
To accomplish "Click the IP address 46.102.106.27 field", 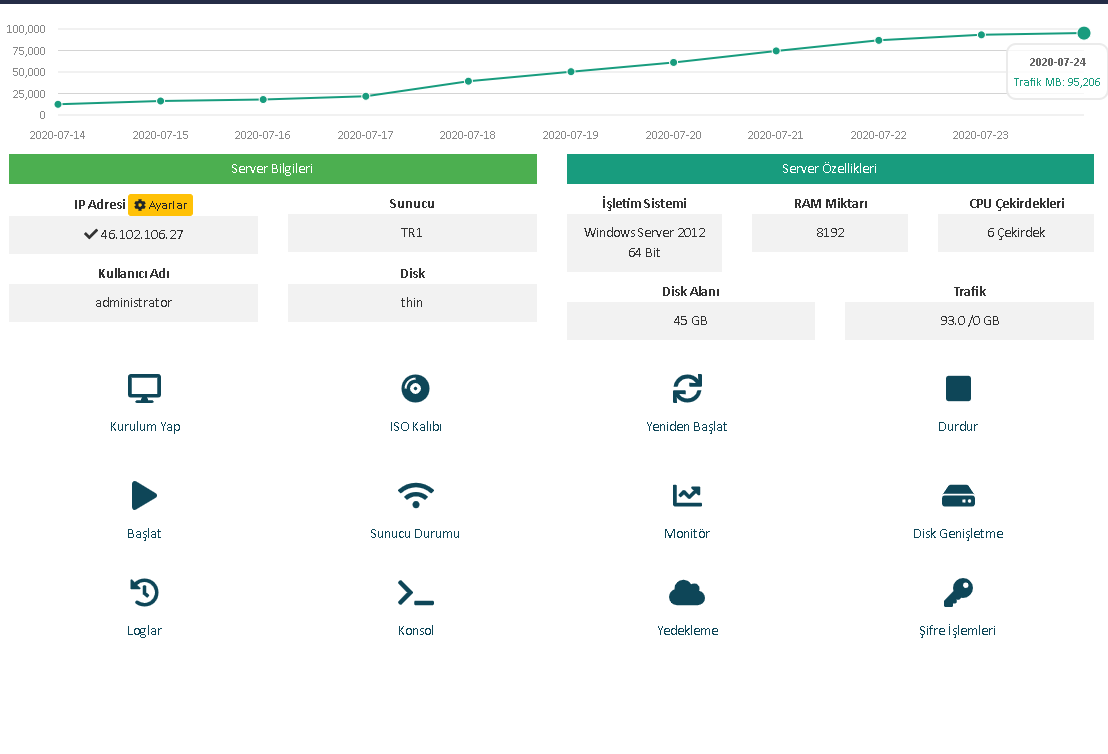I will (134, 234).
